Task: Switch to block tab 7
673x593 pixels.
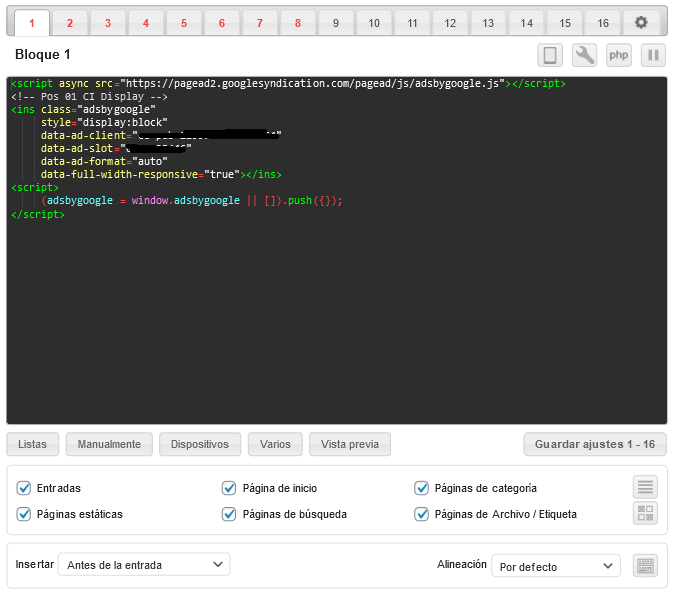Action: point(260,23)
